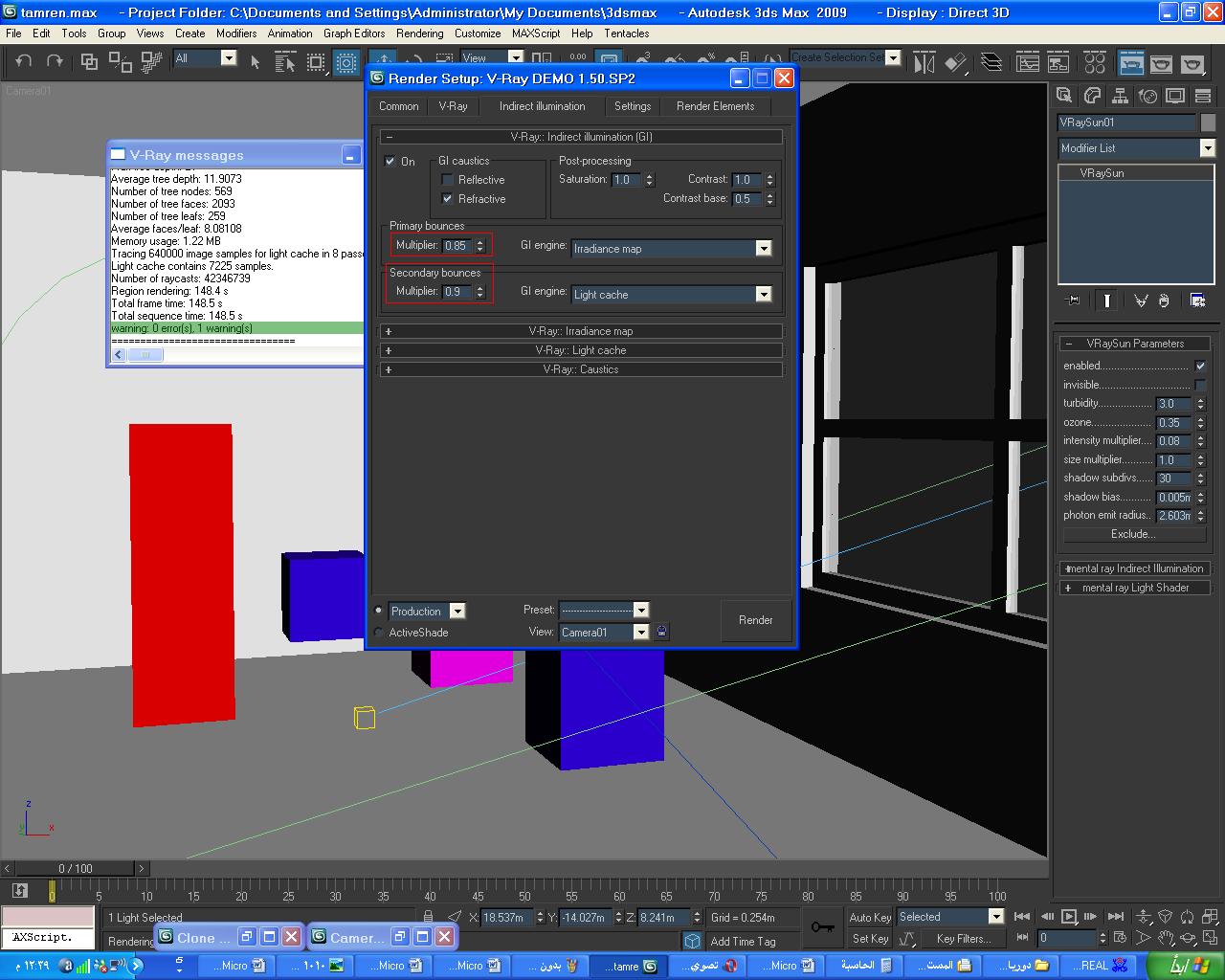This screenshot has height=980, width=1225.
Task: Click the Key Filters... button
Action: pos(963,939)
